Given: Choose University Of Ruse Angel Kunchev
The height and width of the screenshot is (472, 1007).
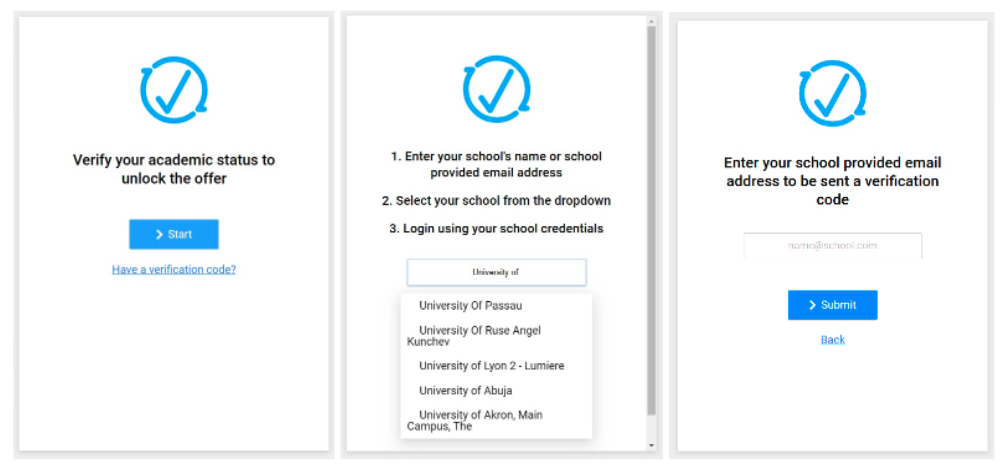Looking at the screenshot, I should point(480,336).
